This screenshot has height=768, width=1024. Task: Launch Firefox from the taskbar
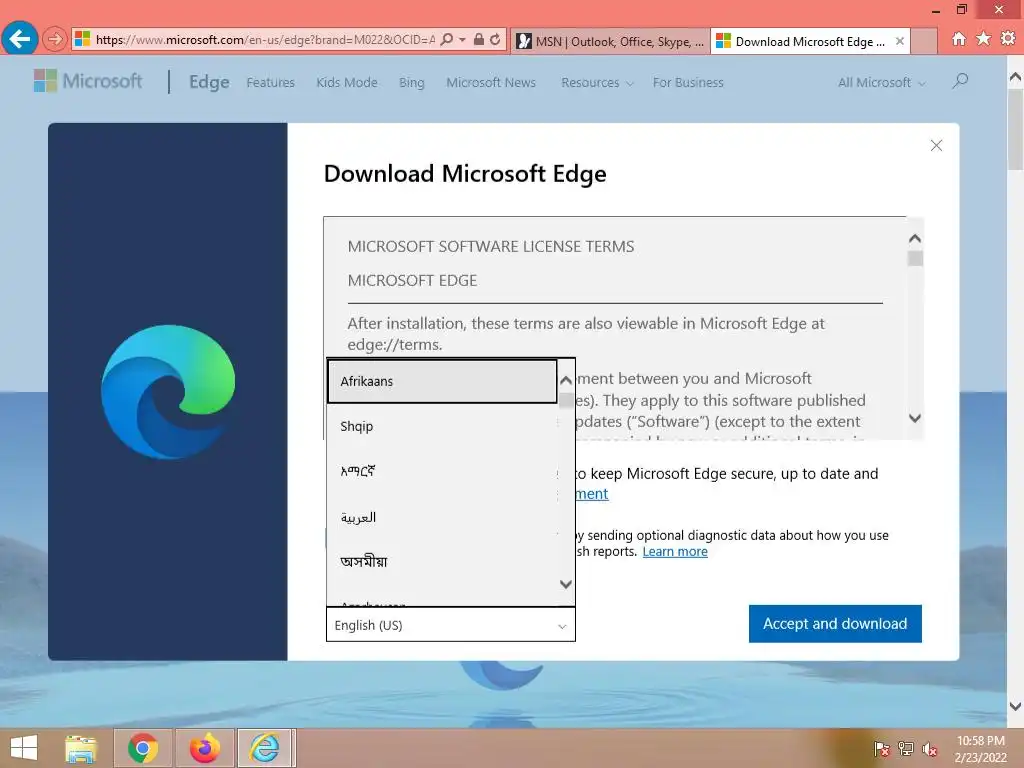204,748
